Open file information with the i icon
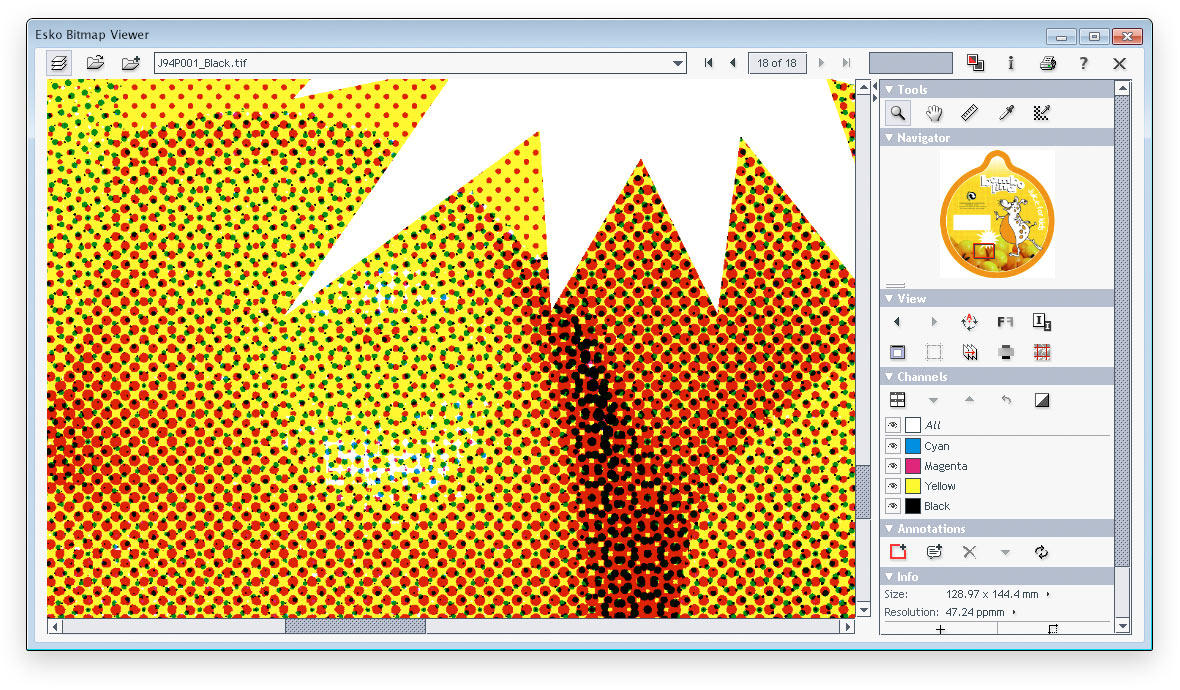Image resolution: width=1180 pixels, height=690 pixels. coord(1011,63)
